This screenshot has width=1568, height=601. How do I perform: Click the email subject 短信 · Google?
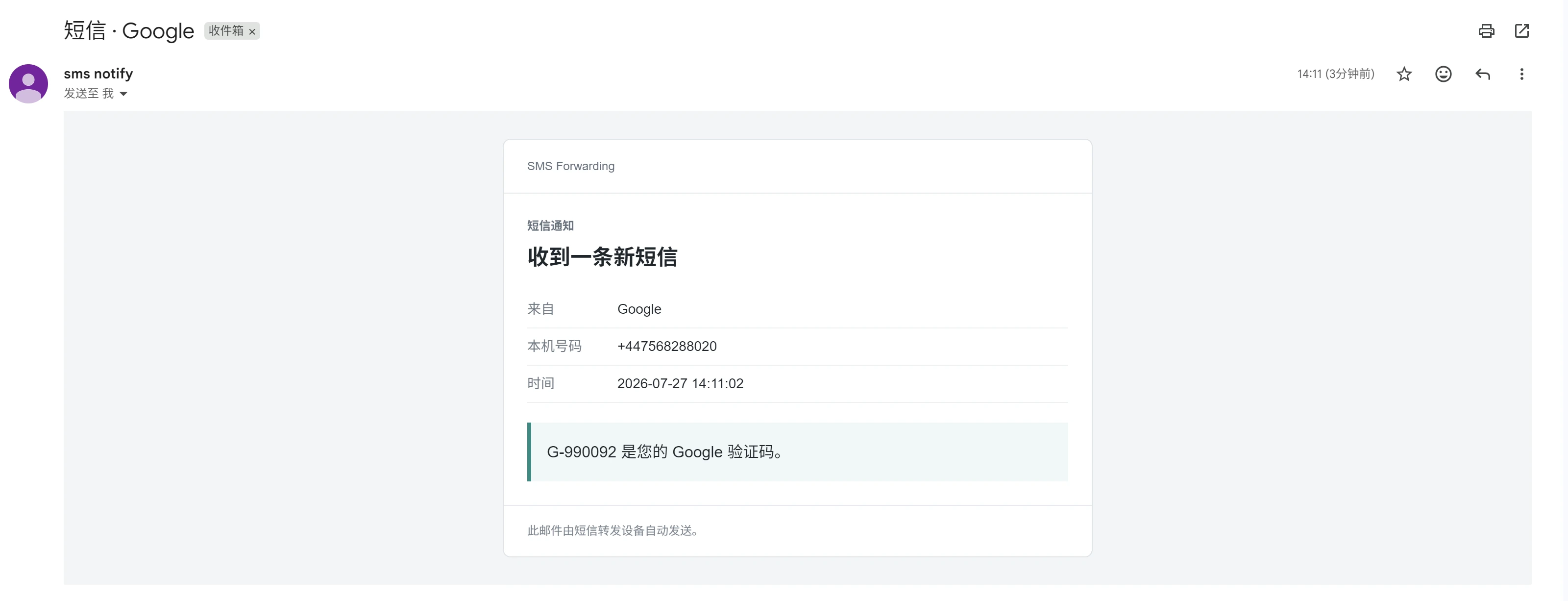pyautogui.click(x=128, y=30)
